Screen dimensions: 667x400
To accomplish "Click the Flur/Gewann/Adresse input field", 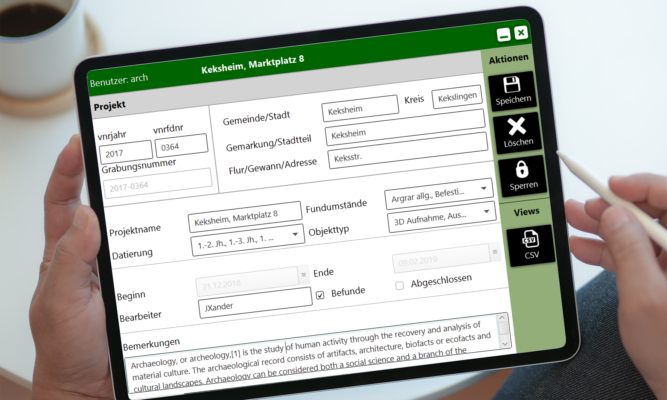I will [406, 156].
